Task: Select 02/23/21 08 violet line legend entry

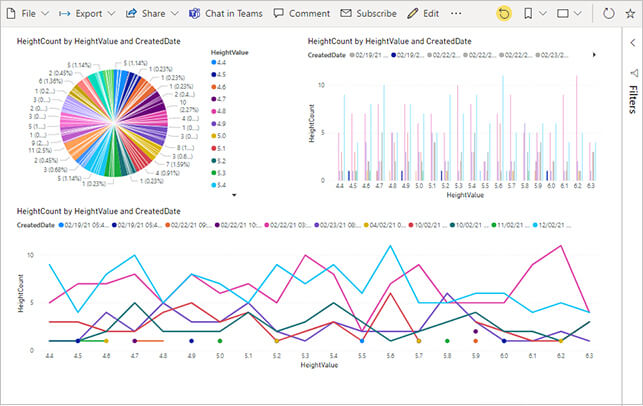Action: pyautogui.click(x=338, y=225)
